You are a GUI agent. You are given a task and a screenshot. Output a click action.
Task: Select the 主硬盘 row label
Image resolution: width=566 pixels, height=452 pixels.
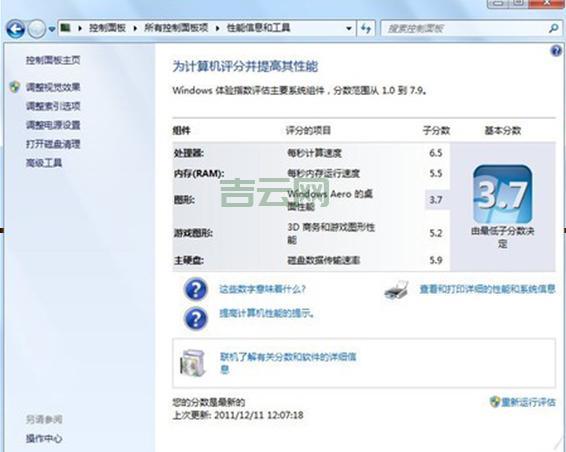pyautogui.click(x=189, y=260)
